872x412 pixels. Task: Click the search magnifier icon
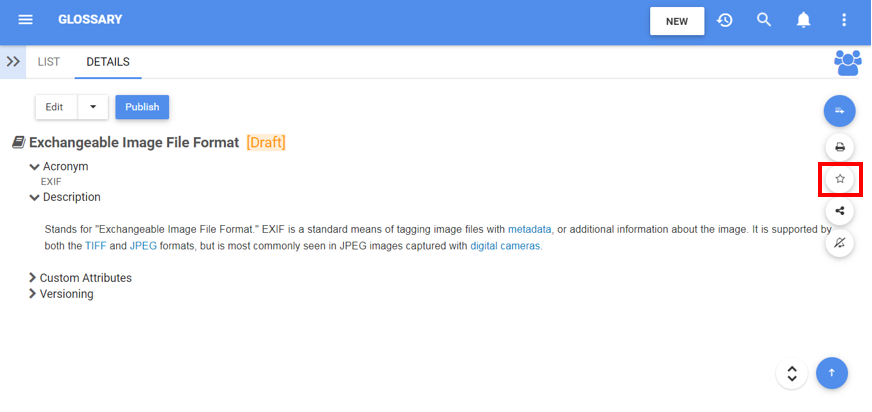tap(764, 20)
